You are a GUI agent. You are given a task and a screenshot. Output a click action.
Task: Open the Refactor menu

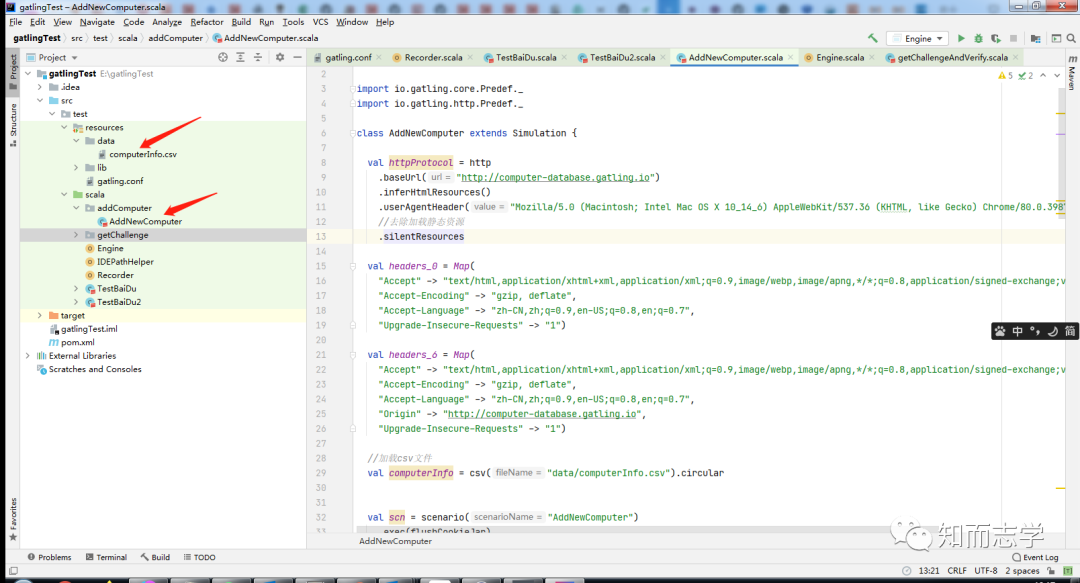coord(207,22)
